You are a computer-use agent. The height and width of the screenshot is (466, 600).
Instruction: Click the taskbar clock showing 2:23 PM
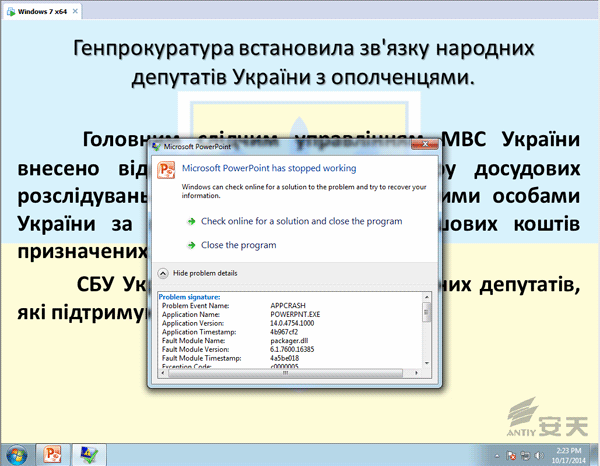pyautogui.click(x=569, y=455)
